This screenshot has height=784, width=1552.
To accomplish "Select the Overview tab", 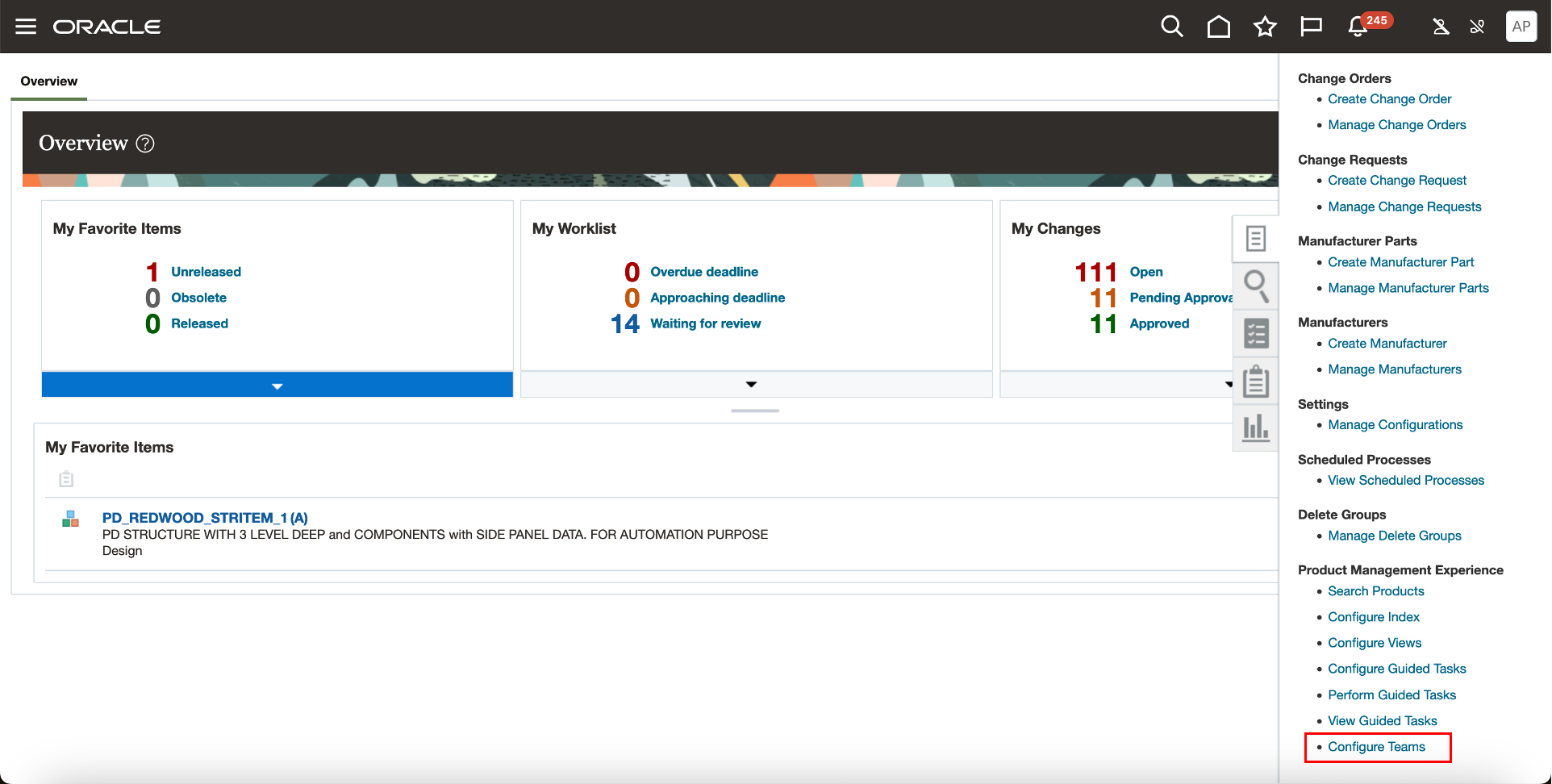I will pos(49,81).
